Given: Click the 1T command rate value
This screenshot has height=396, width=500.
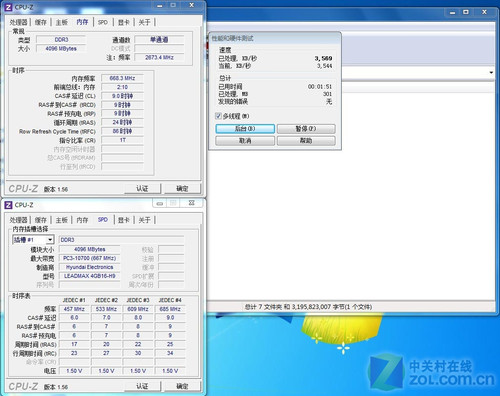Looking at the screenshot, I should (122, 140).
